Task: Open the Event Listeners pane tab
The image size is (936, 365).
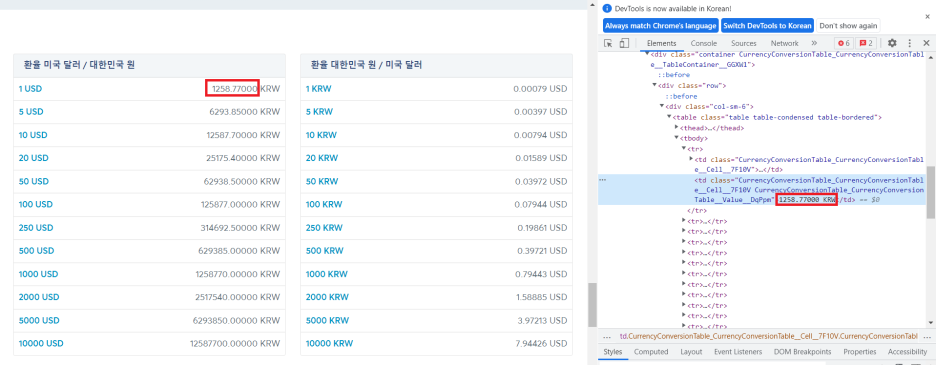Action: (738, 352)
